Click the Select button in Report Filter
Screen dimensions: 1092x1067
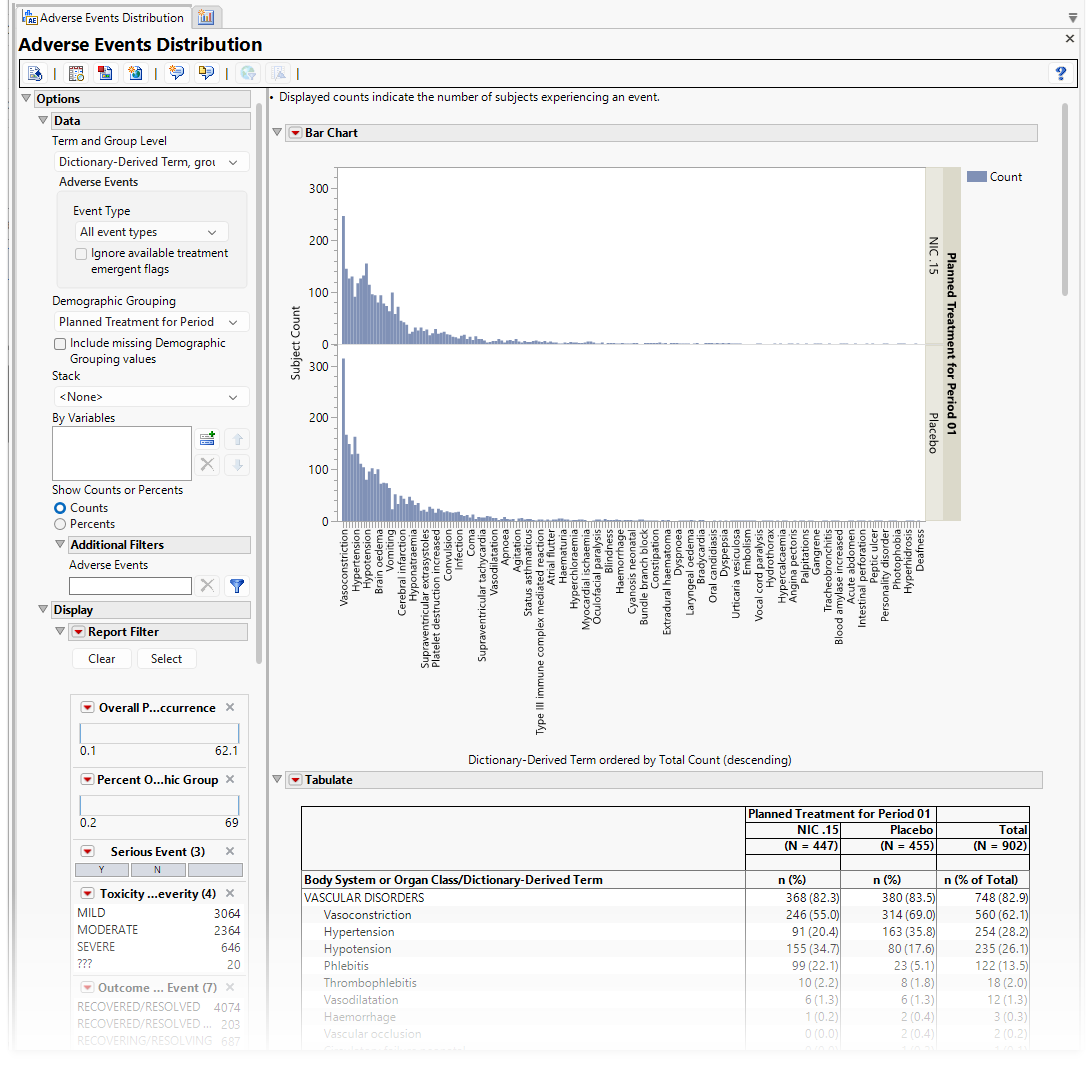pyautogui.click(x=166, y=659)
